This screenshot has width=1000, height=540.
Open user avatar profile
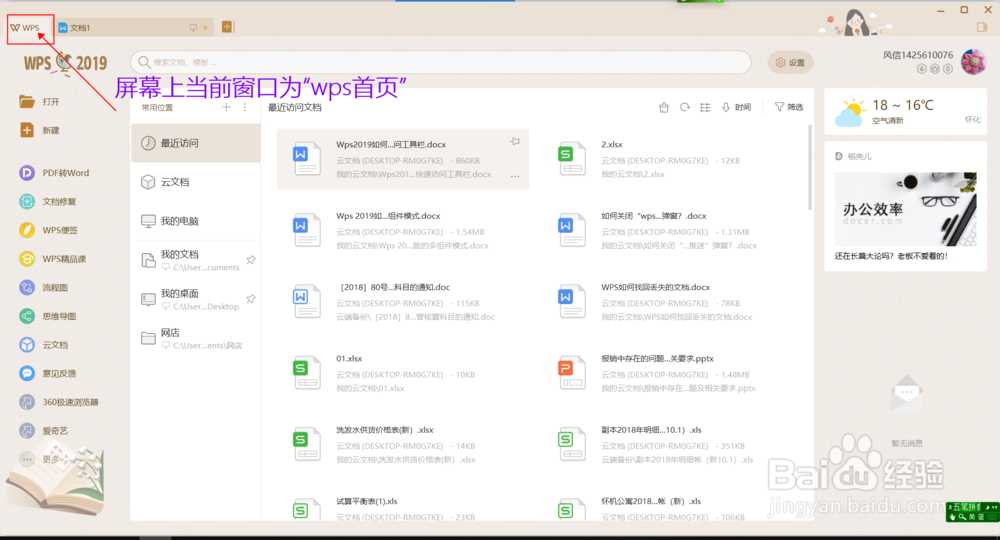point(973,61)
